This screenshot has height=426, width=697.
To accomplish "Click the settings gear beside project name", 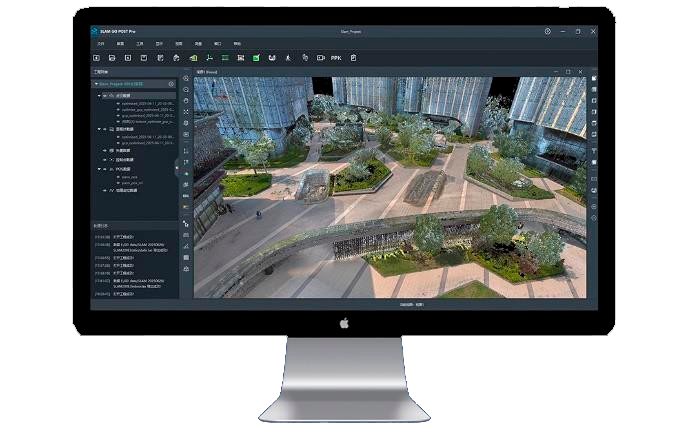I will coord(171,84).
